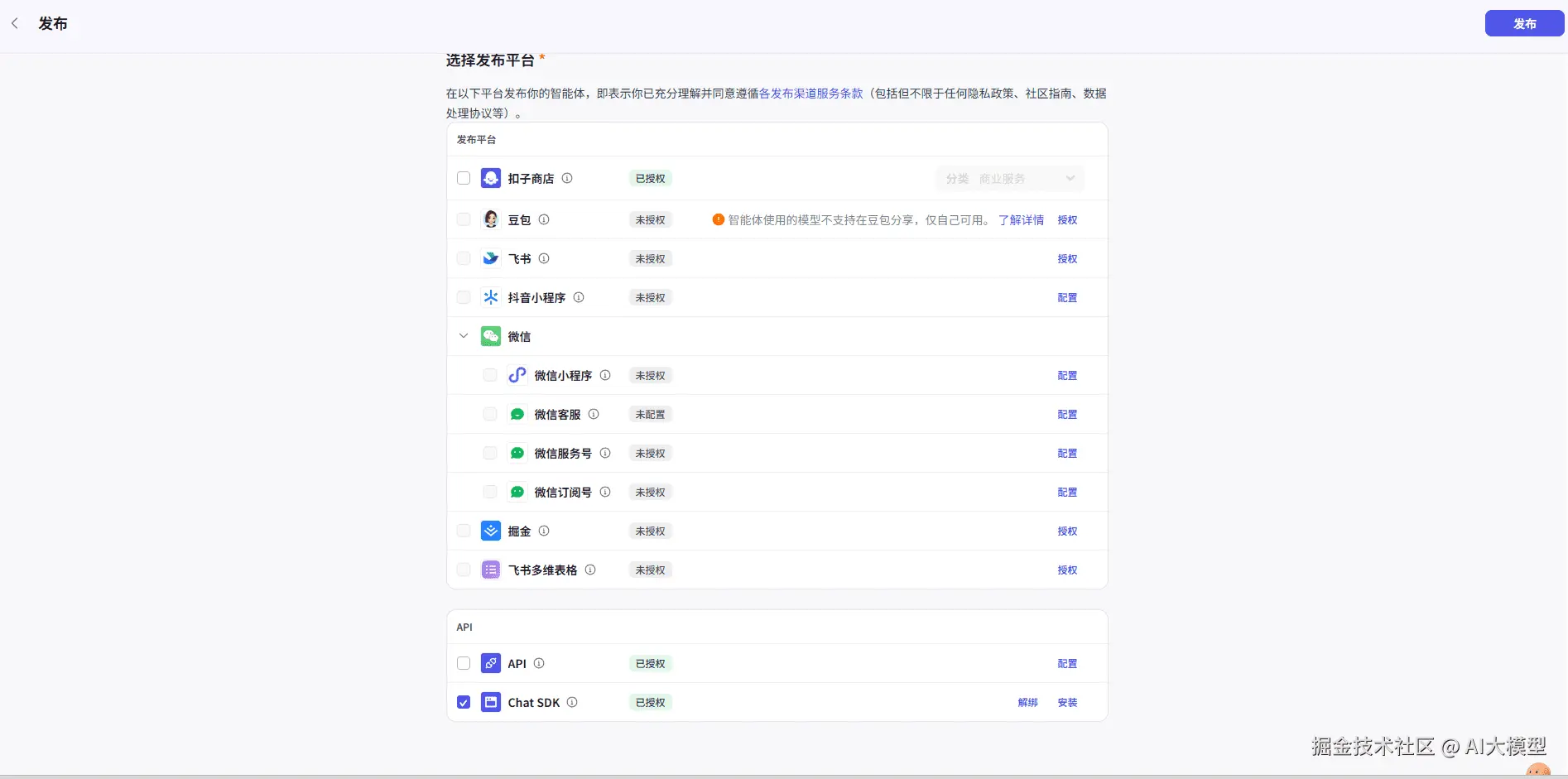This screenshot has height=779, width=1568.
Task: Click the 豆包 avatar icon
Action: [x=491, y=219]
